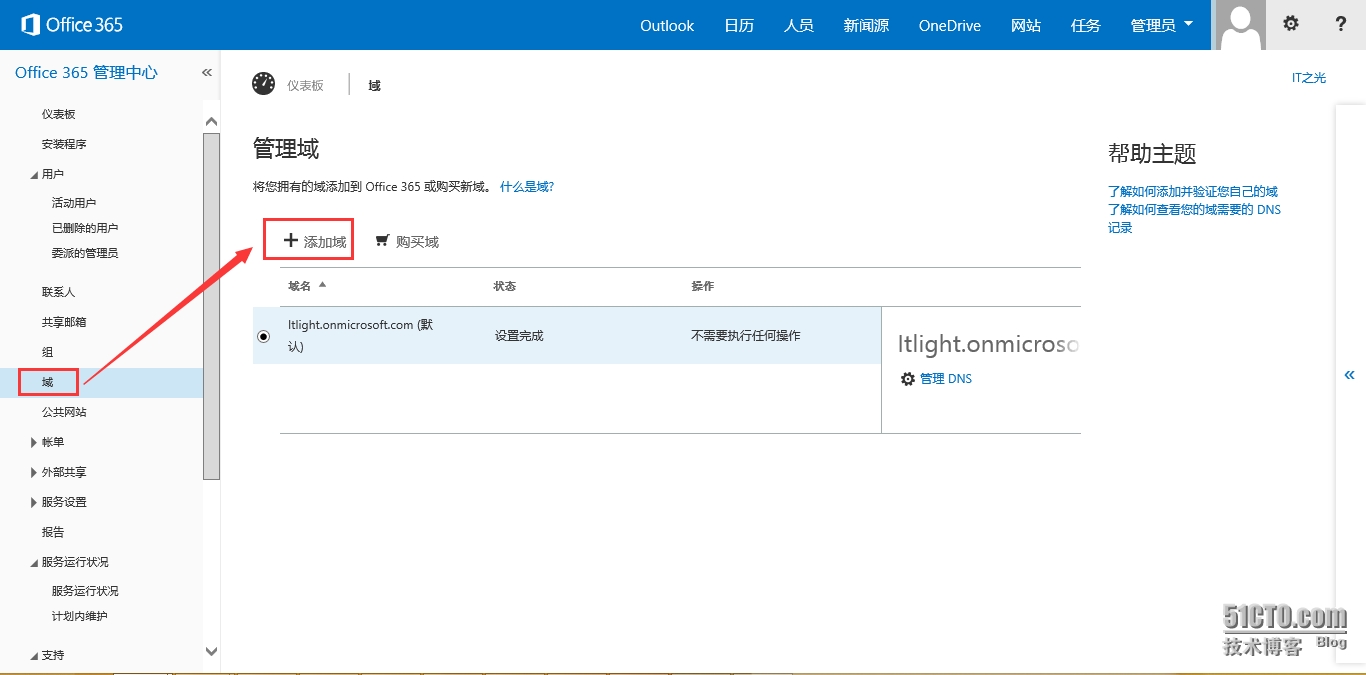Collapse the 用户 tree section
The image size is (1366, 675).
pos(35,175)
